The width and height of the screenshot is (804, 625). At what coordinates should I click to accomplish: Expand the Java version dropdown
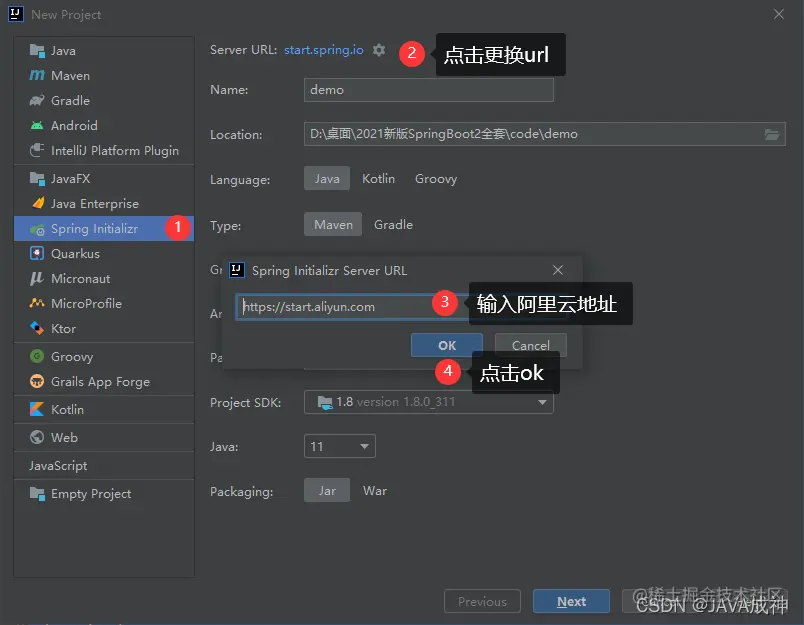pos(339,446)
